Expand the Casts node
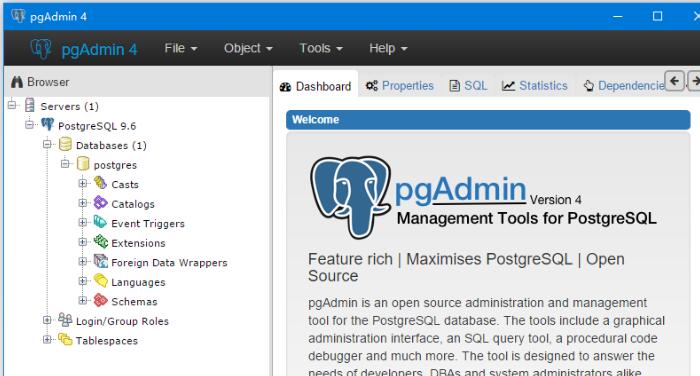Image resolution: width=700 pixels, height=376 pixels. (x=83, y=183)
